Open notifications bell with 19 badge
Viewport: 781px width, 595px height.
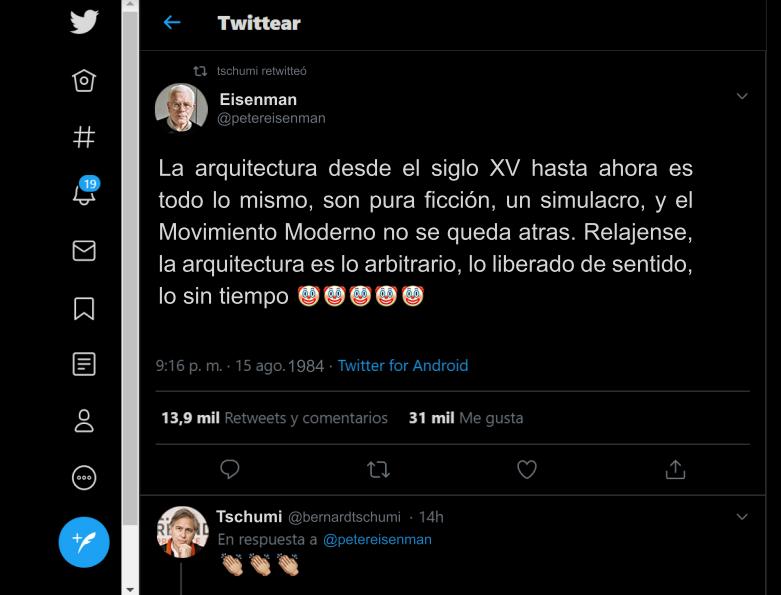85,191
